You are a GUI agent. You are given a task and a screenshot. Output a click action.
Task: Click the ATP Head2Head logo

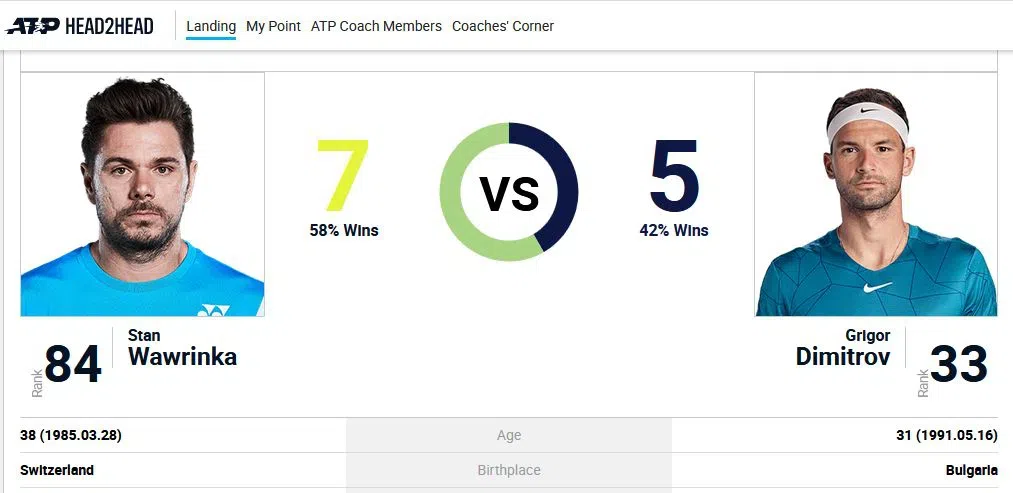pyautogui.click(x=80, y=26)
